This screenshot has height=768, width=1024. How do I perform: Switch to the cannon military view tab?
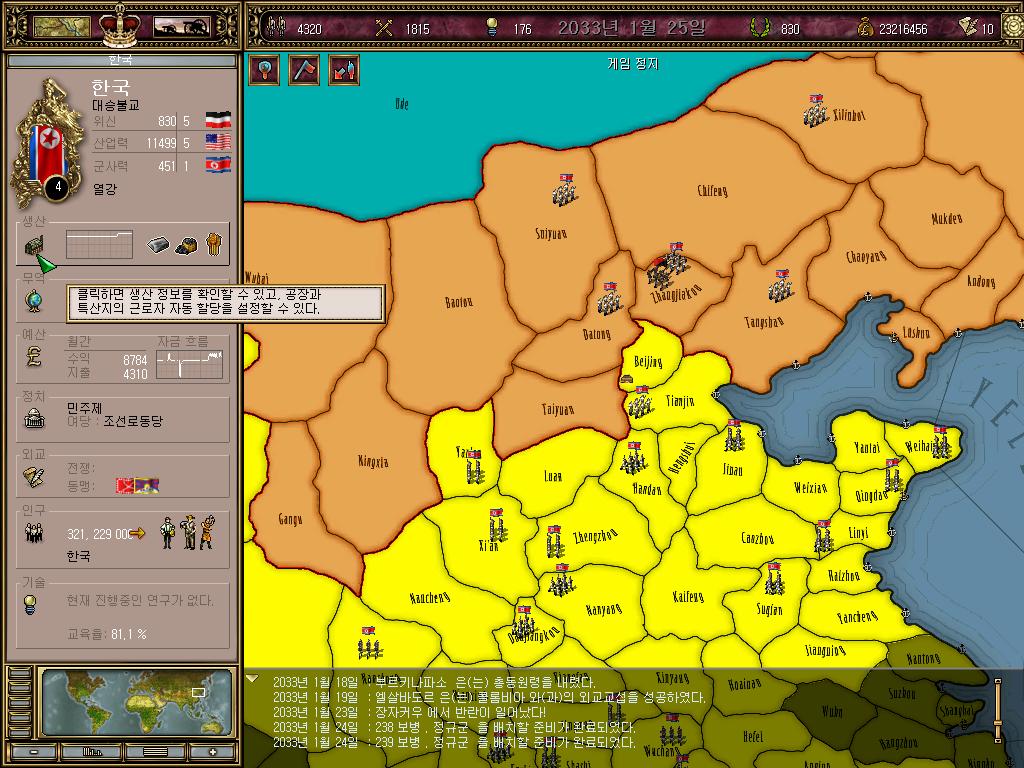[182, 27]
